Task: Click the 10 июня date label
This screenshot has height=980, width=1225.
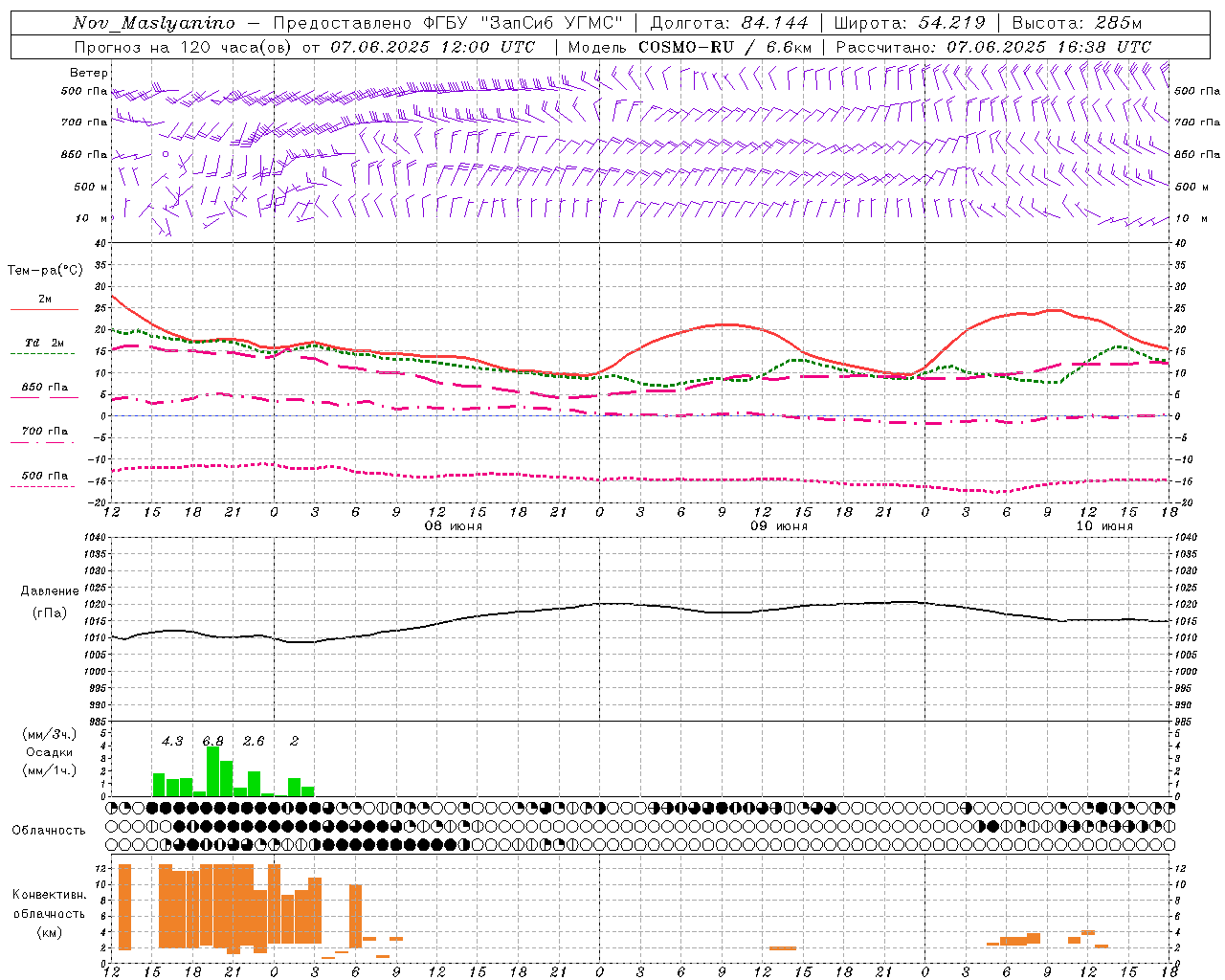Action: click(x=1104, y=526)
